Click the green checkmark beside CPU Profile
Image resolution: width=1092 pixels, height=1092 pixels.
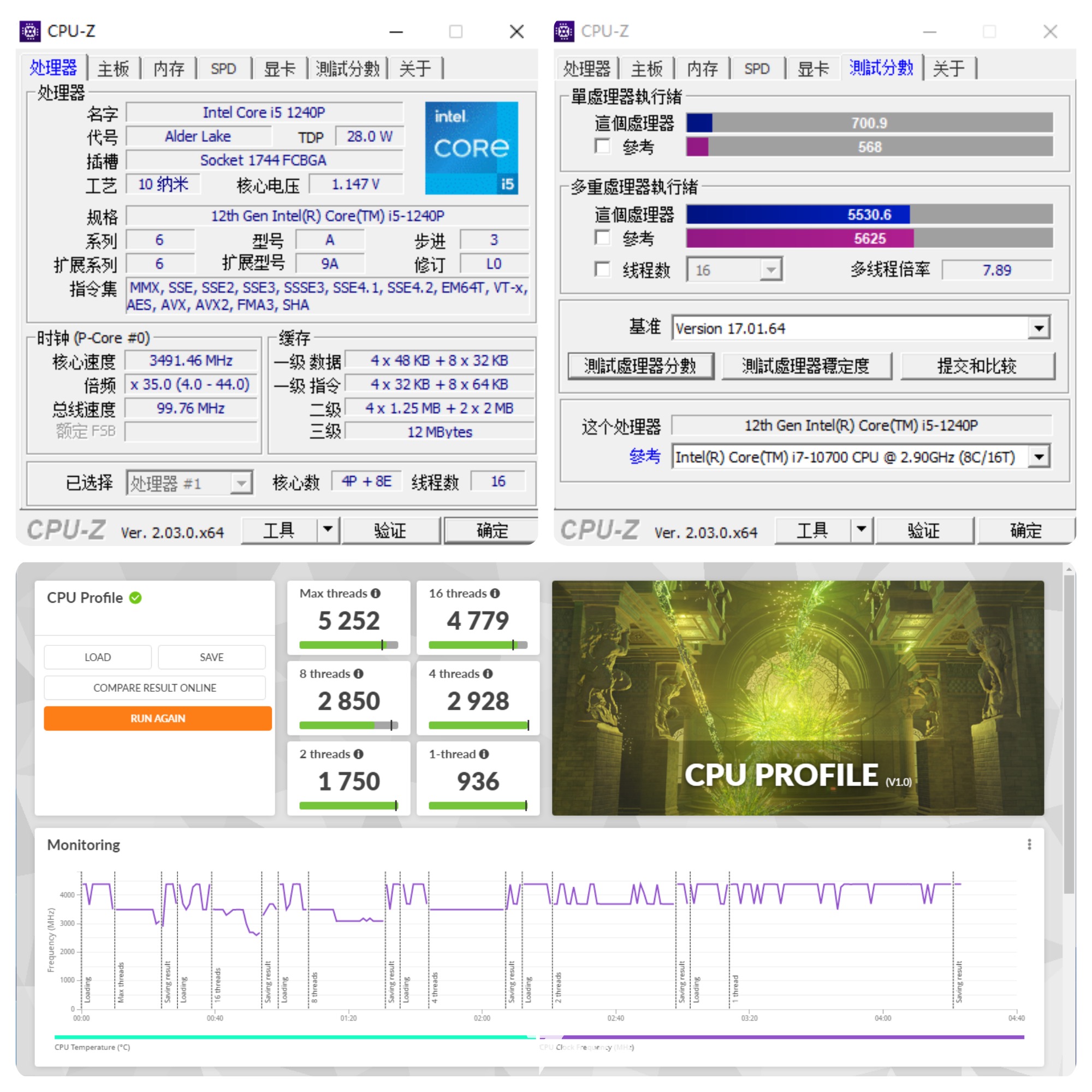135,597
